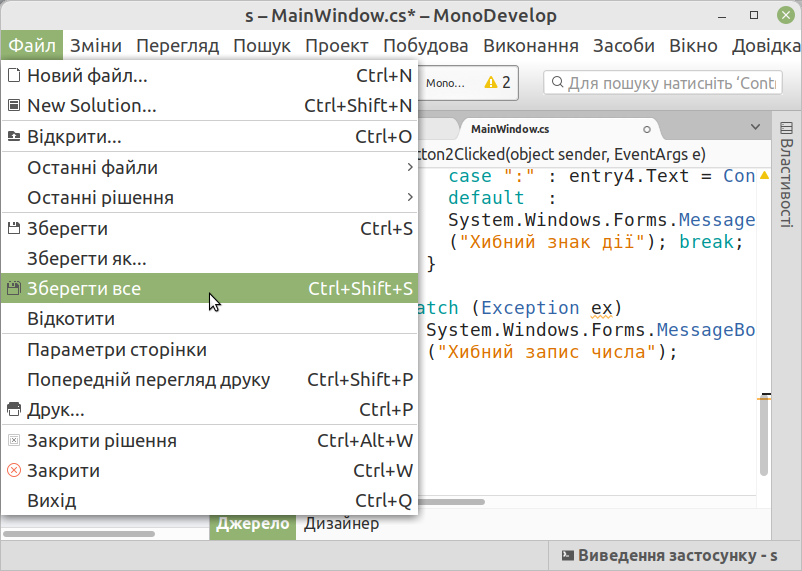Select Відкотити menu entry

coord(210,319)
